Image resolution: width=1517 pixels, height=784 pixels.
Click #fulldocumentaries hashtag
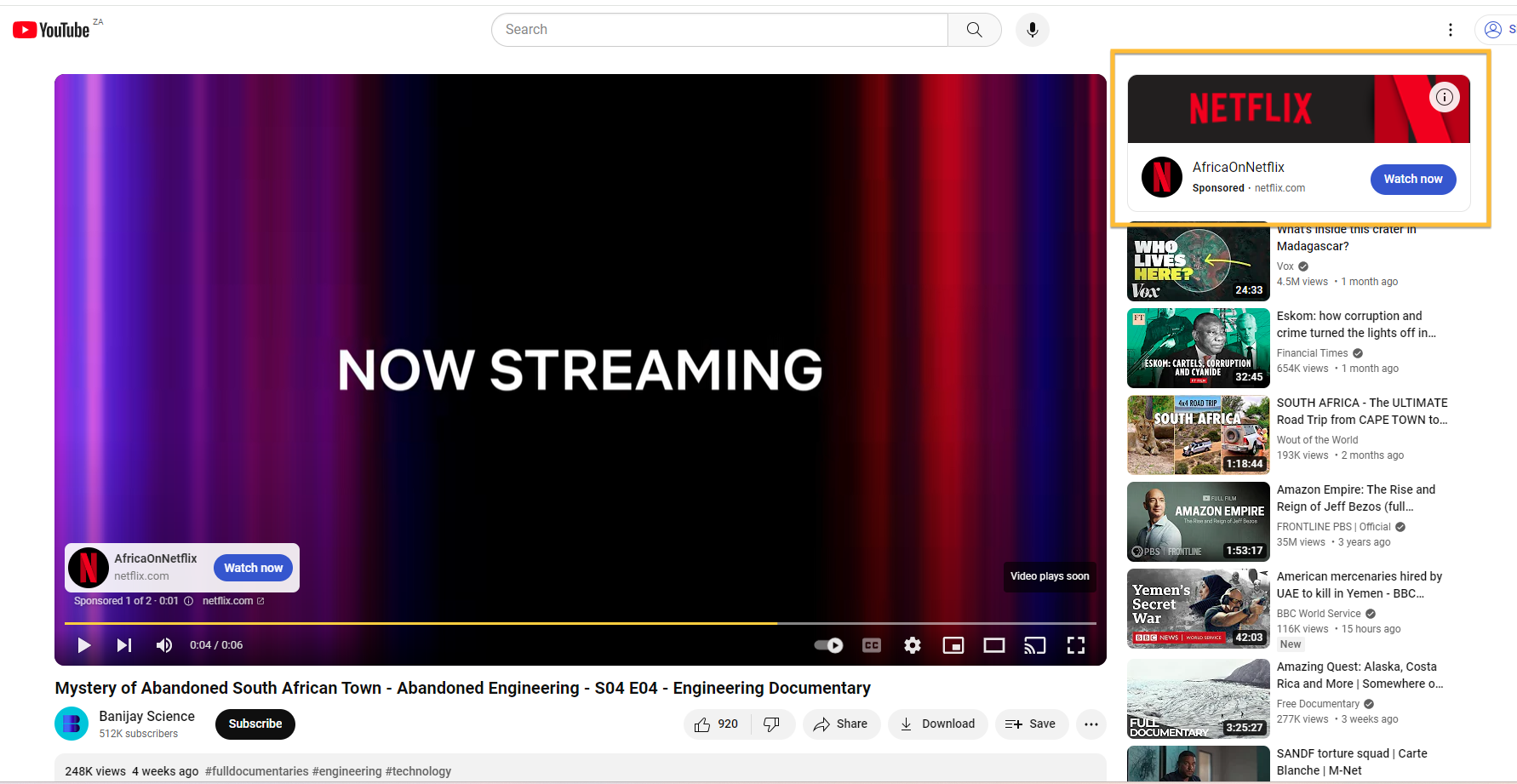(257, 771)
